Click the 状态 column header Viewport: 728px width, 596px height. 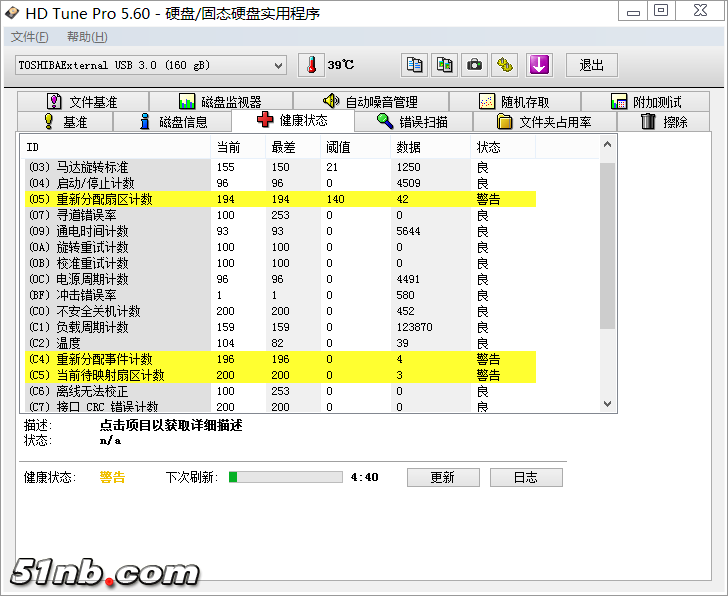click(x=503, y=147)
